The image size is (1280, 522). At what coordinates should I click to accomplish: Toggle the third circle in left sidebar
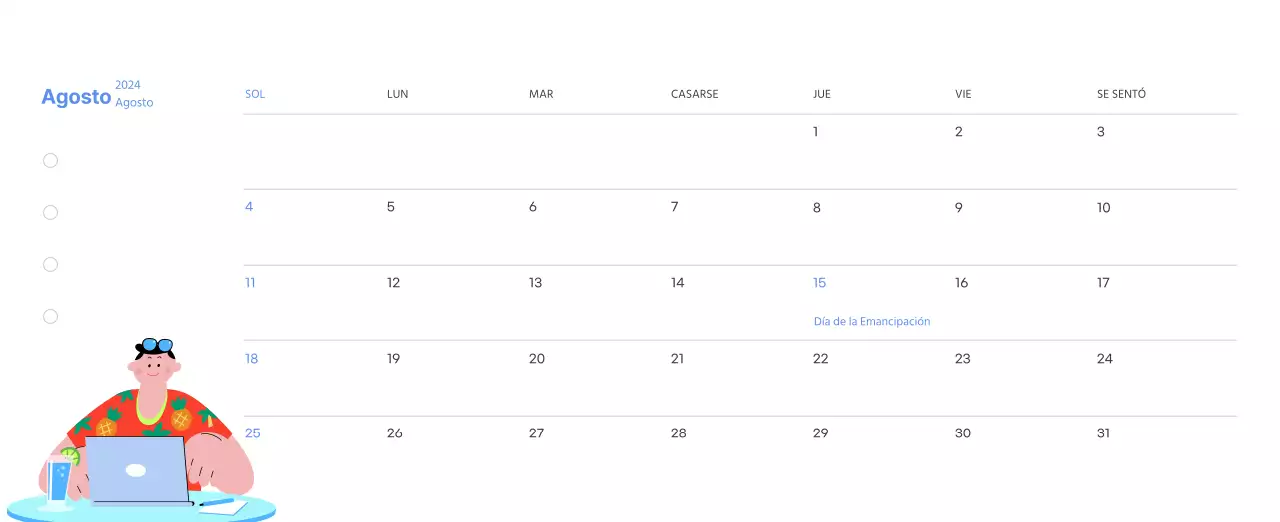point(50,265)
